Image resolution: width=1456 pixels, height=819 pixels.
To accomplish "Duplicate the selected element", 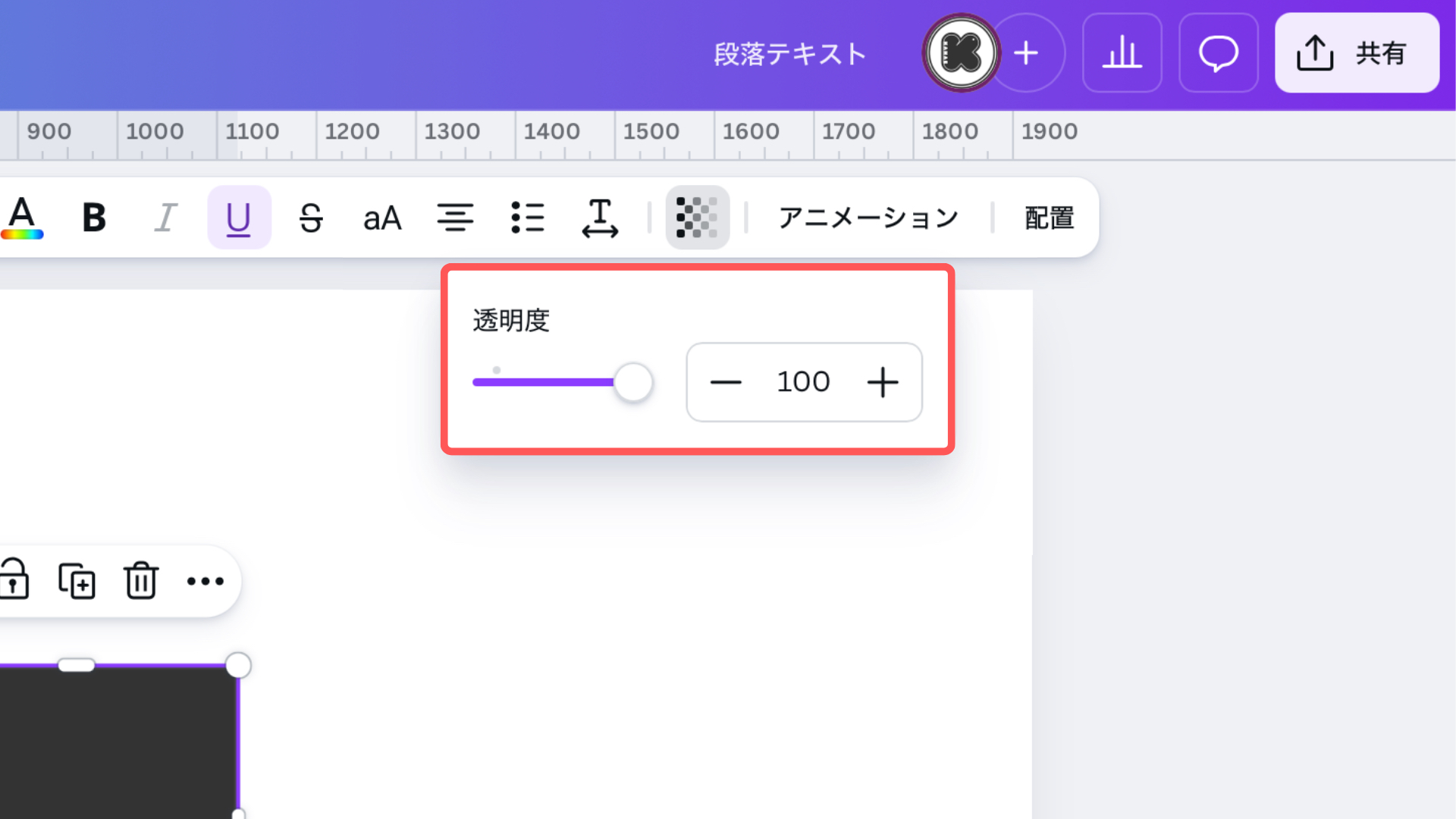I will 77,581.
